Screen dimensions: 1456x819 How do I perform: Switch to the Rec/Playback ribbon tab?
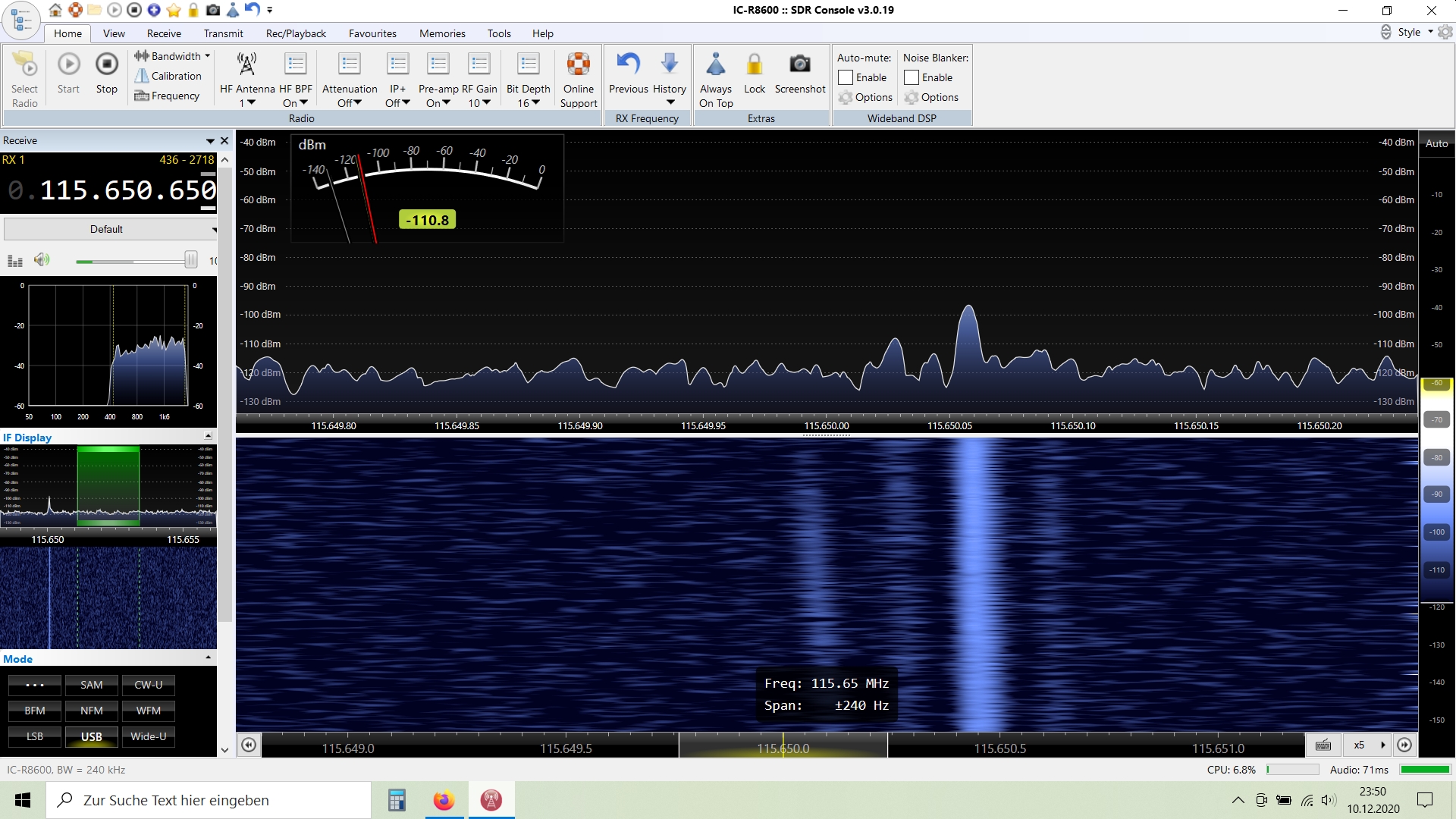point(296,33)
